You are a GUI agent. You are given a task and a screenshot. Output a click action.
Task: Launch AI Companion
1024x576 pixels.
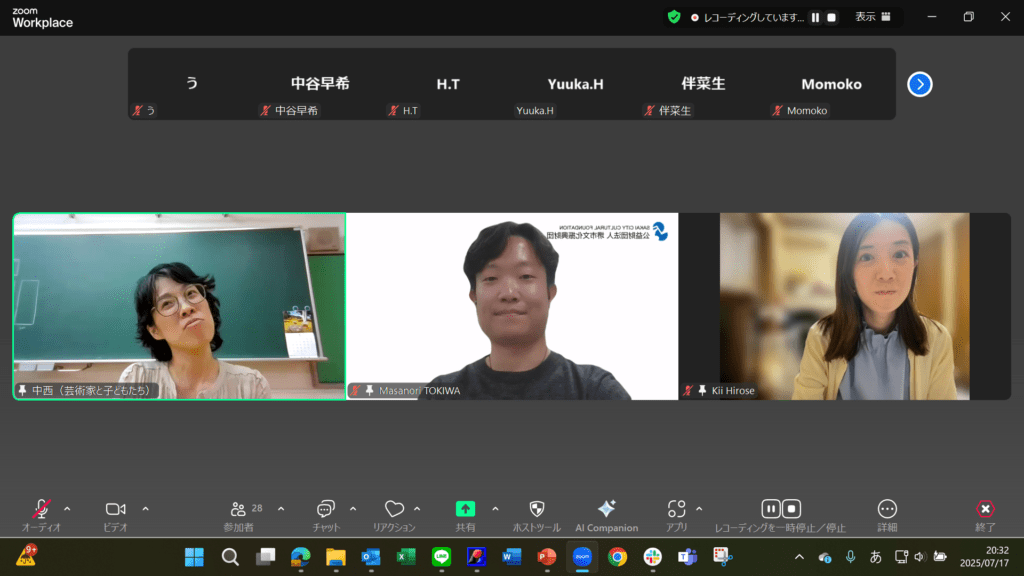pyautogui.click(x=606, y=509)
